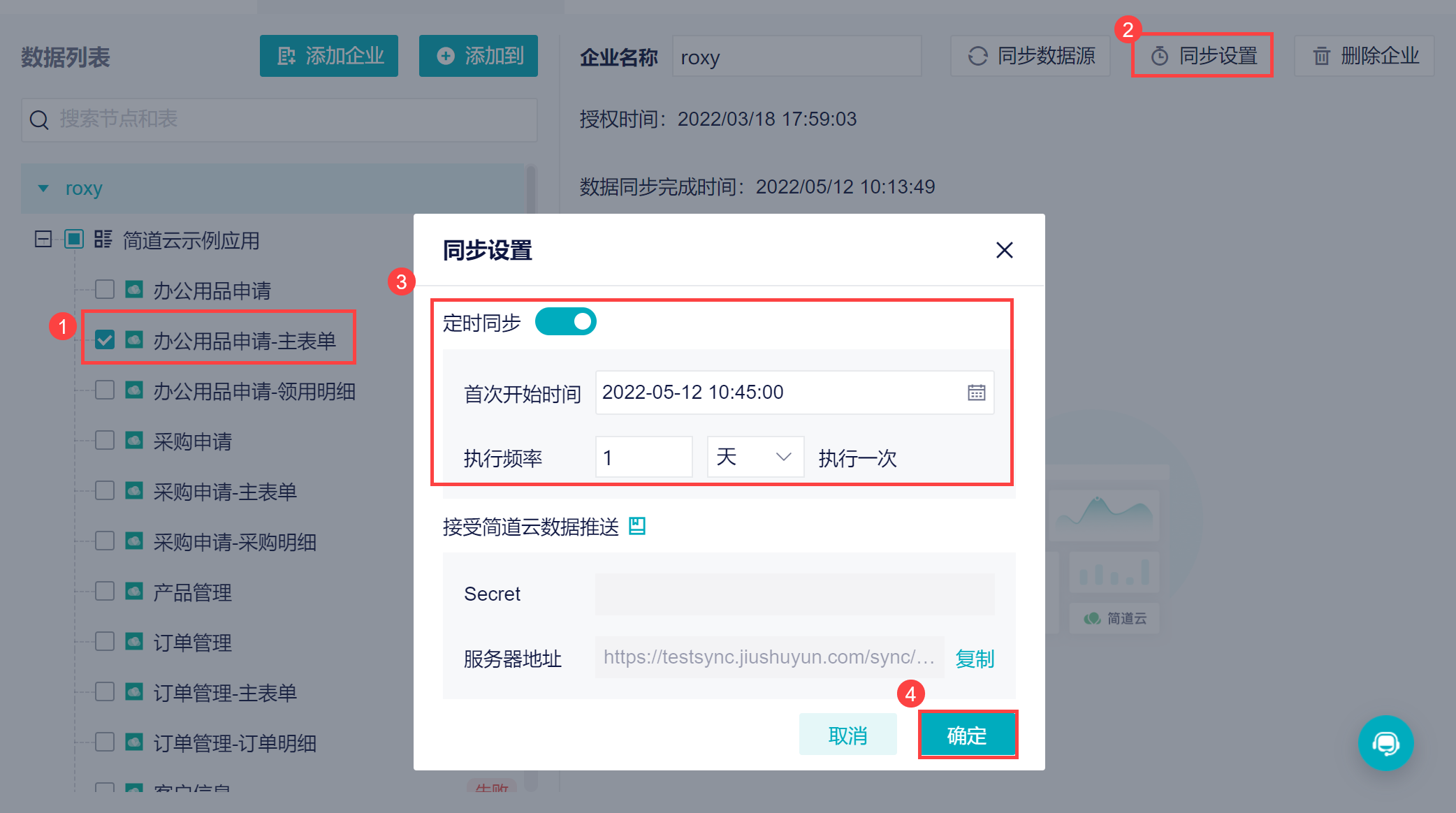Click the 复制 link for server address

click(x=975, y=658)
